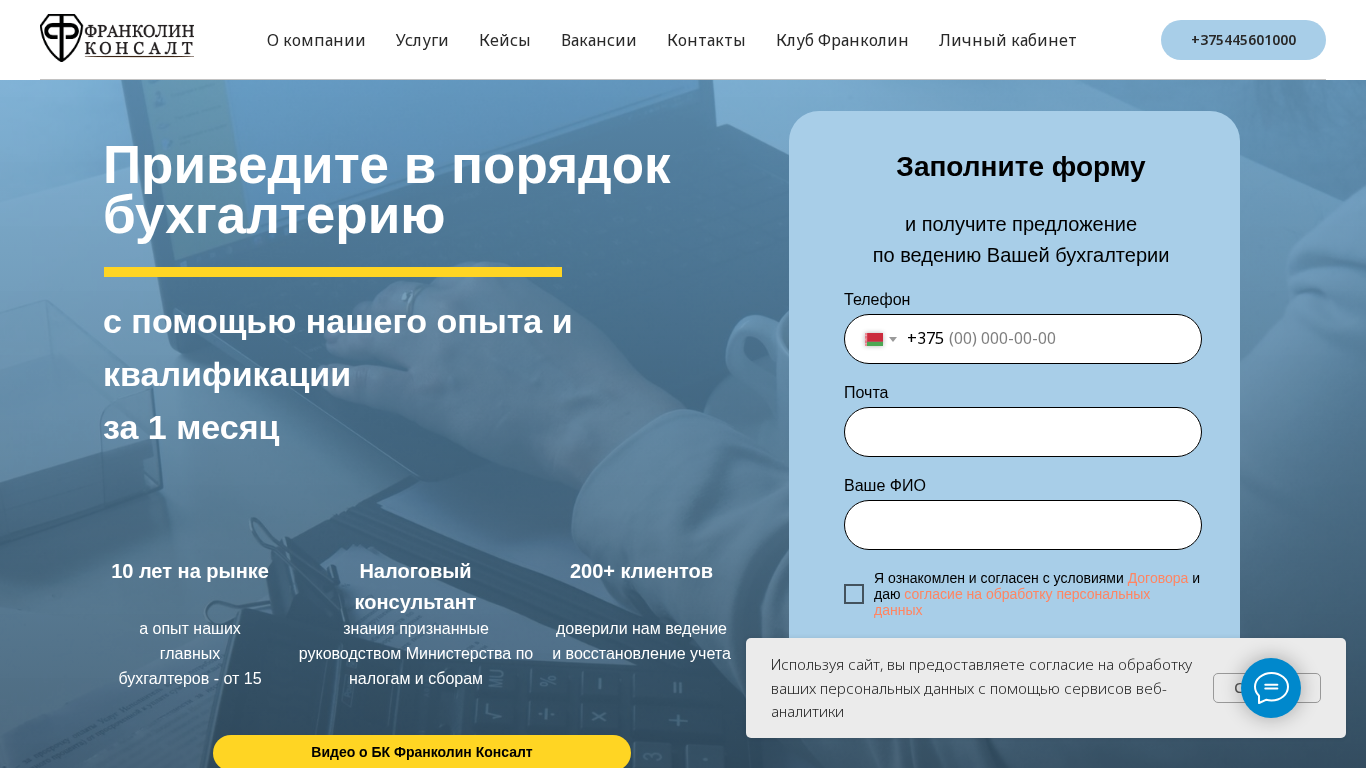Click the 10 лет на рынке text
1366x768 pixels.
pyautogui.click(x=190, y=571)
